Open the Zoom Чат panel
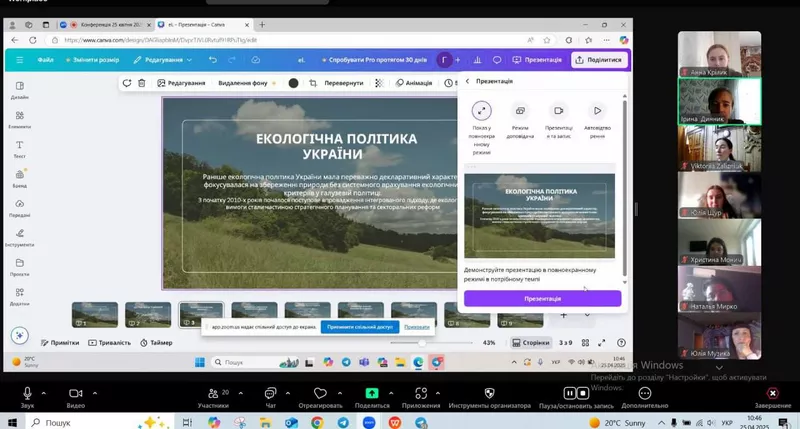800x429 pixels. coord(270,398)
